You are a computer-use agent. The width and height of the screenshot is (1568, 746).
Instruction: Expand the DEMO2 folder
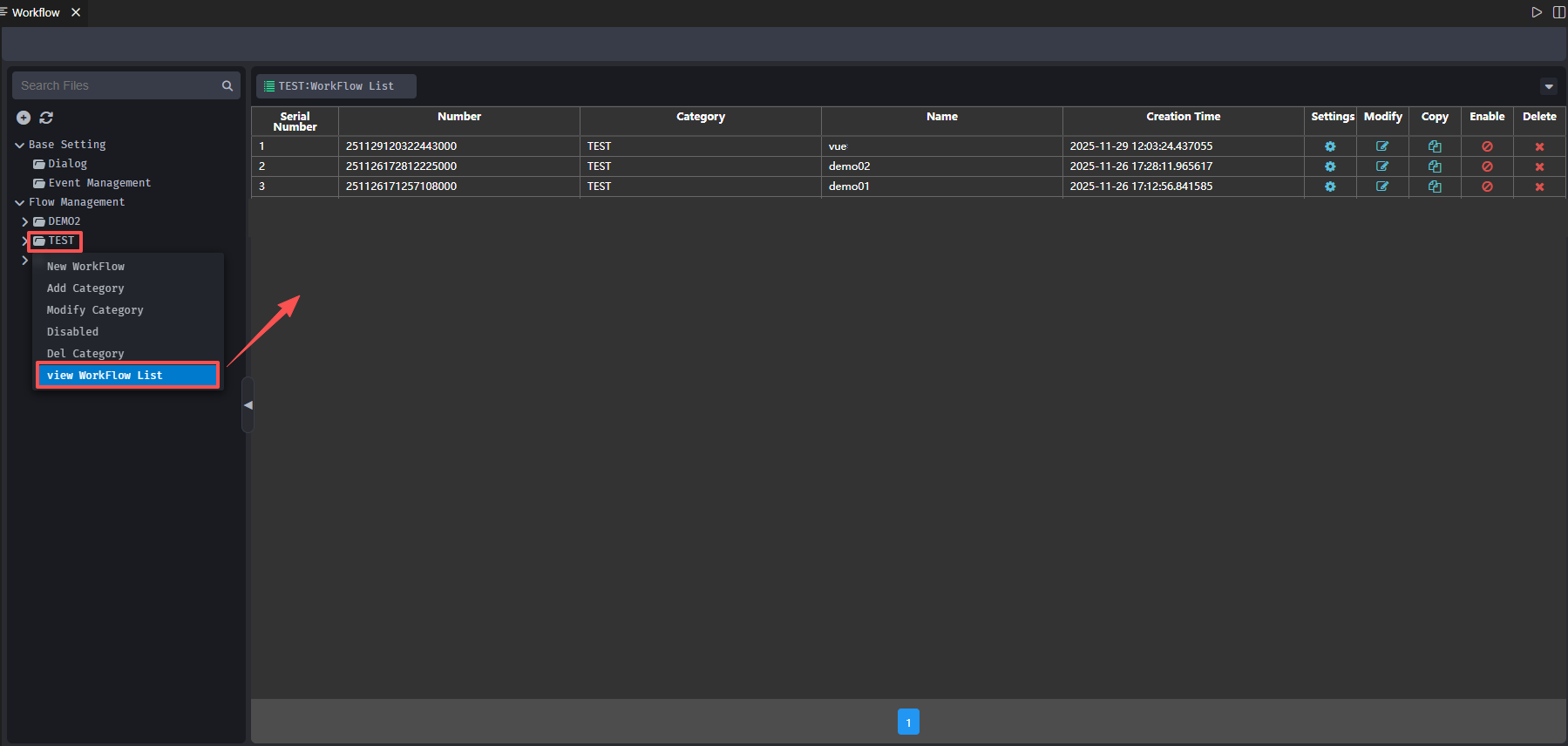coord(24,222)
